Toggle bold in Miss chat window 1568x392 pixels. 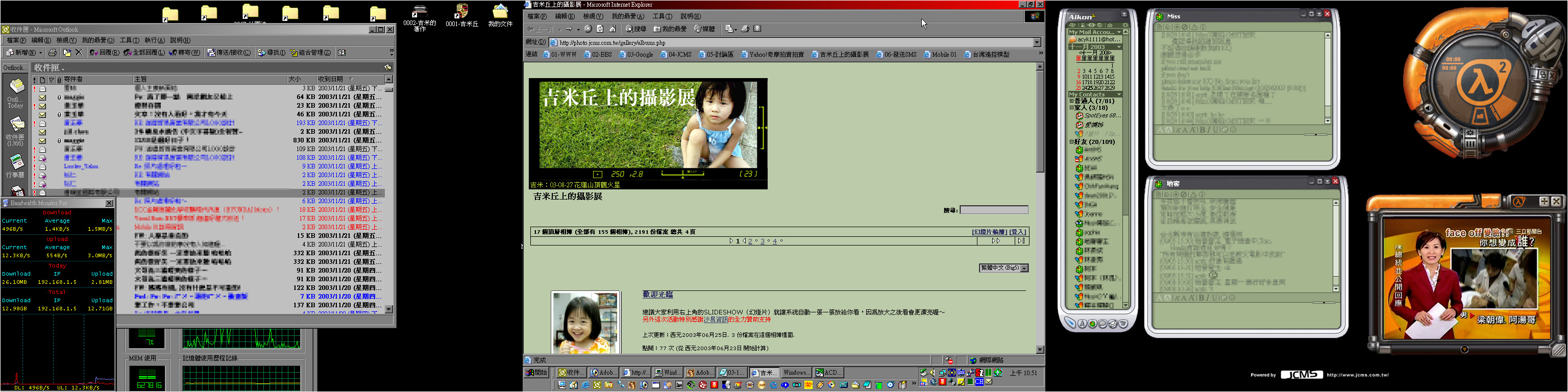click(1202, 130)
